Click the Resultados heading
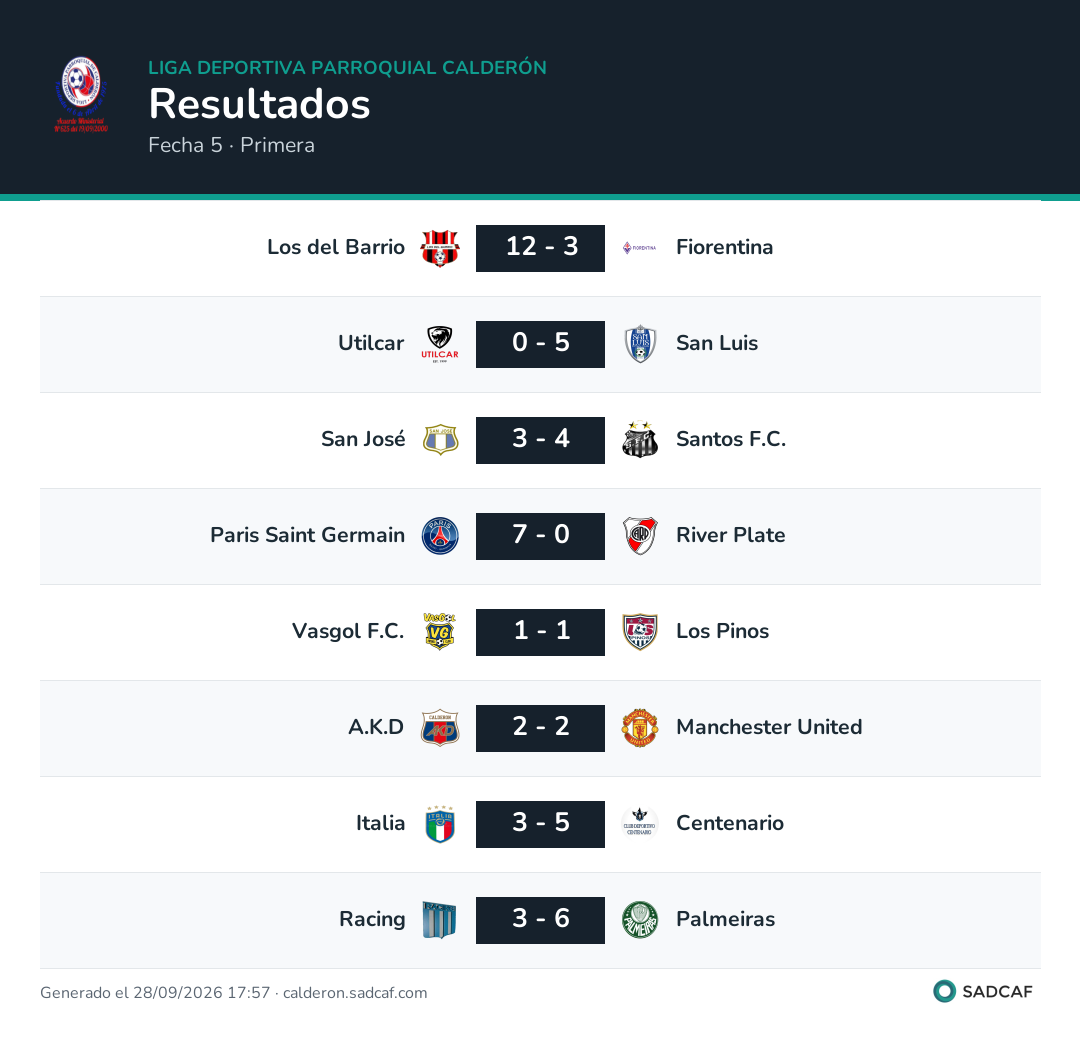 click(260, 104)
